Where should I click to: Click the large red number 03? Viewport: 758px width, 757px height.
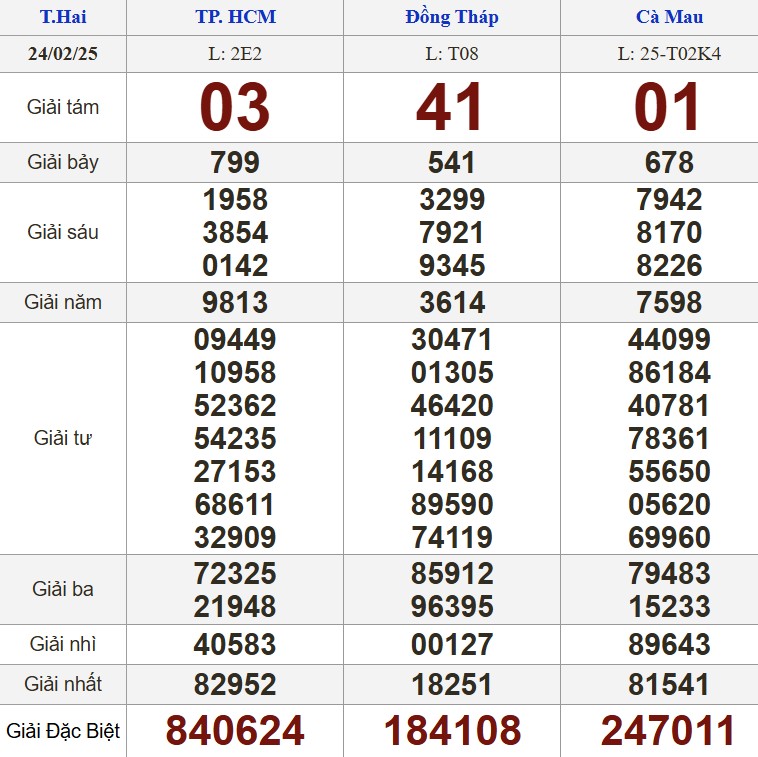coord(235,108)
